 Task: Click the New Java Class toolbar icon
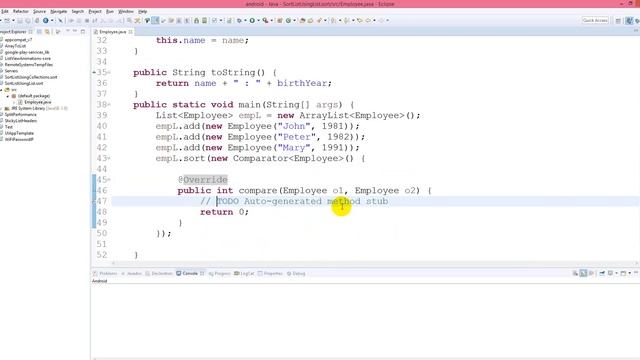pos(288,20)
